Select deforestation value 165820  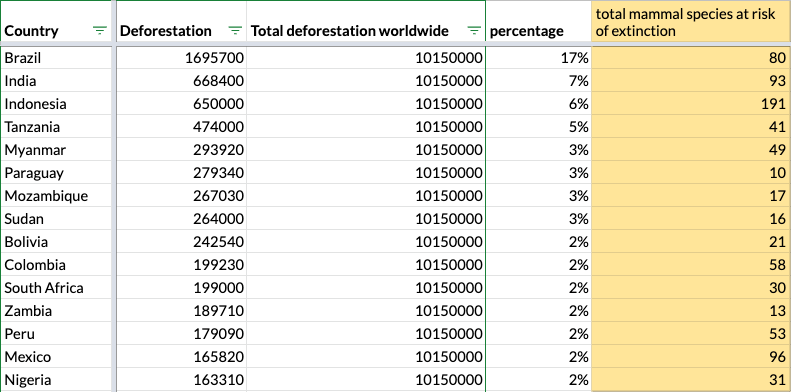(182, 357)
